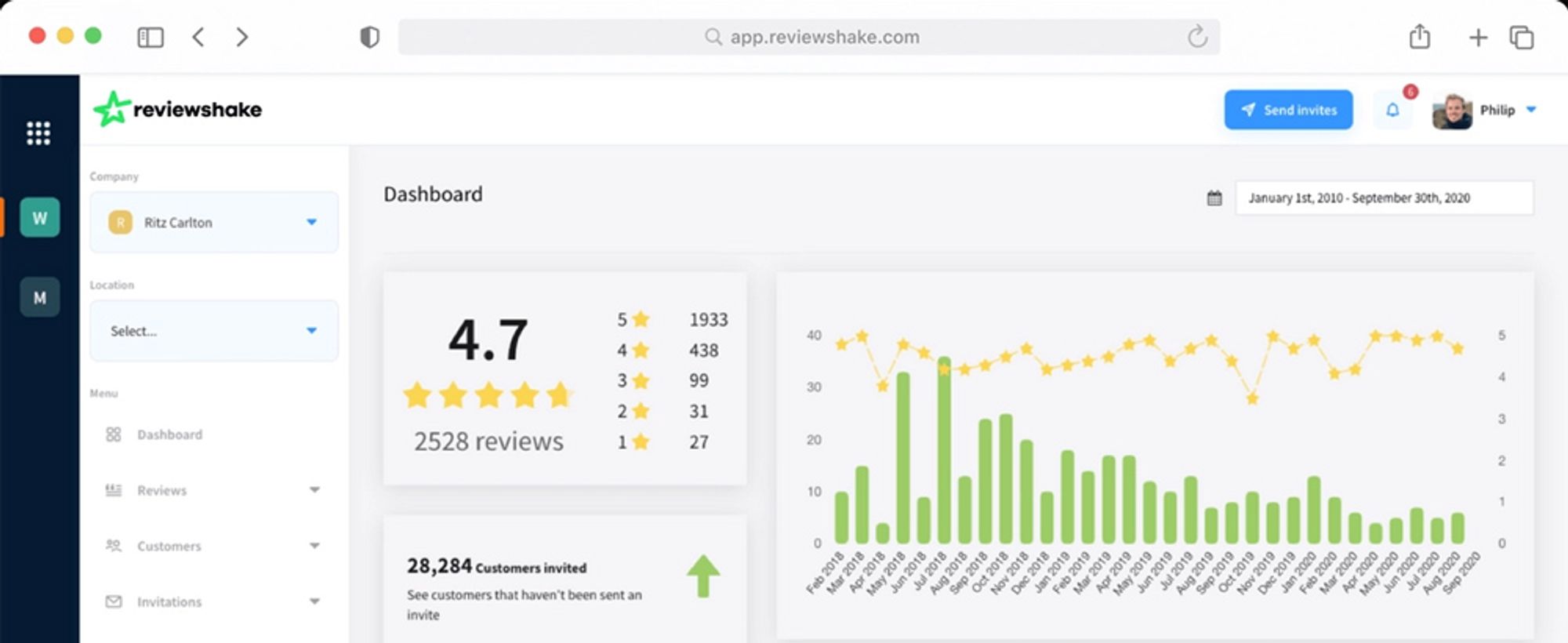Click the 2528 reviews text
The width and height of the screenshot is (1568, 643).
click(488, 441)
